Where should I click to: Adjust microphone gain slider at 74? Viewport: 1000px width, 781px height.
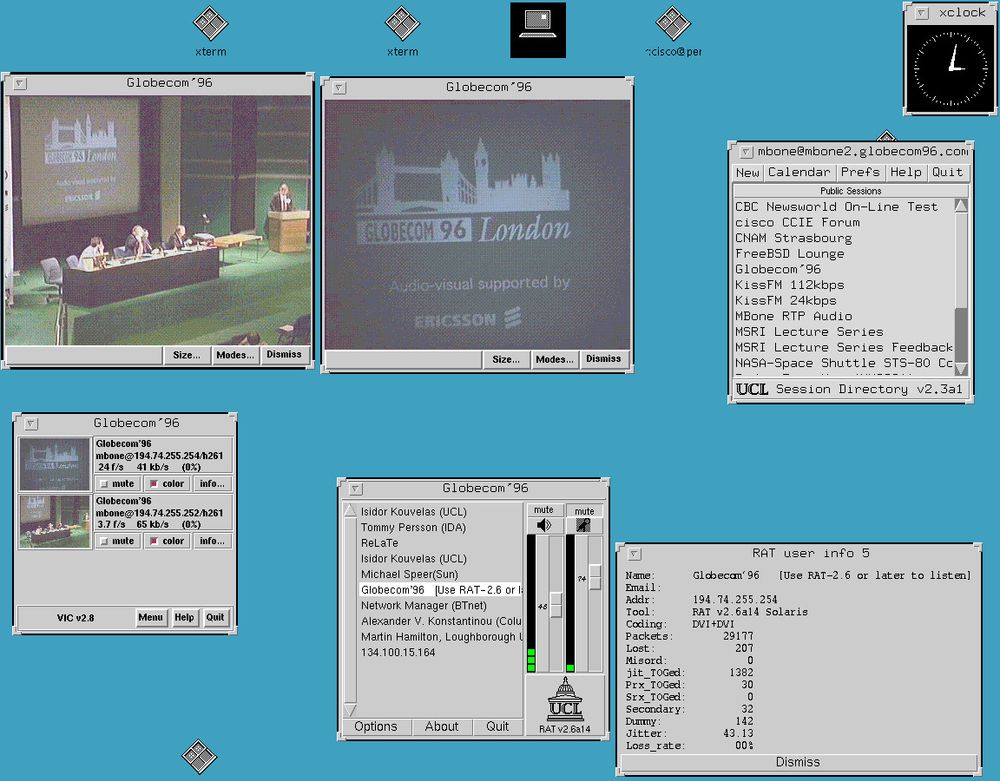pyautogui.click(x=595, y=577)
